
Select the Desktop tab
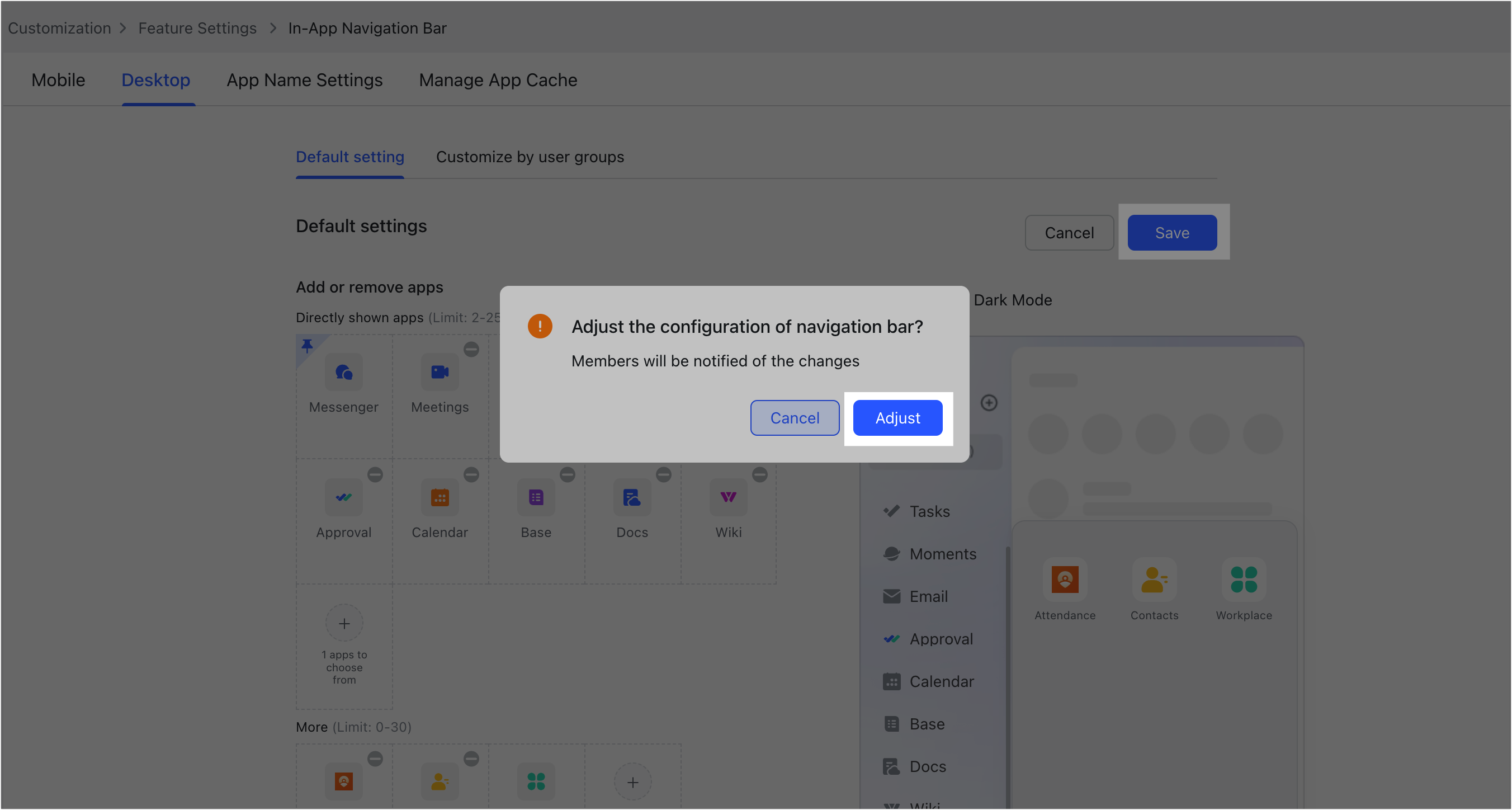155,80
